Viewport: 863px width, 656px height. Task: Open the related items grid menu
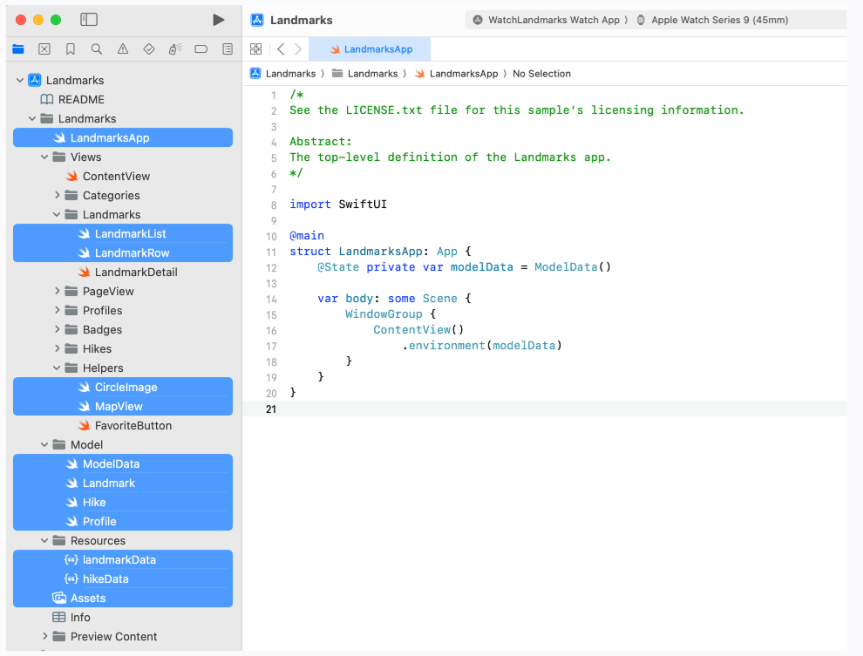[x=256, y=49]
